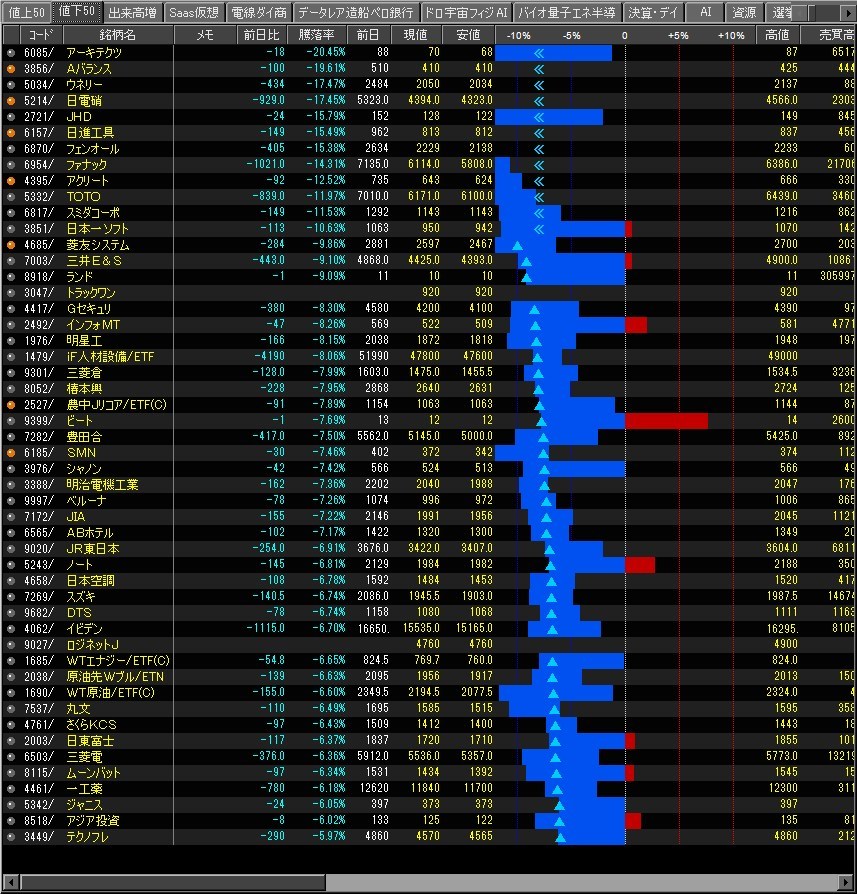Click the triangle price marker in テクノフレ row
The height and width of the screenshot is (894, 857).
pyautogui.click(x=560, y=838)
